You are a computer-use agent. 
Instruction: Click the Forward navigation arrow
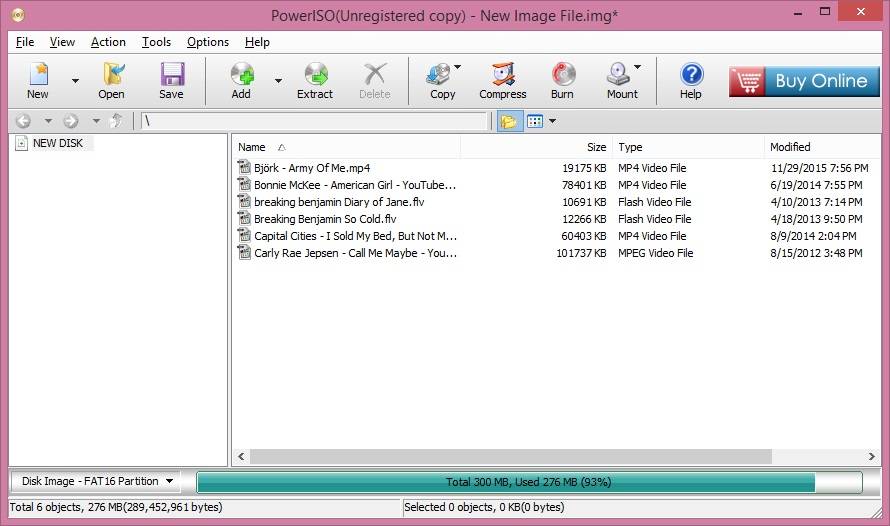71,121
